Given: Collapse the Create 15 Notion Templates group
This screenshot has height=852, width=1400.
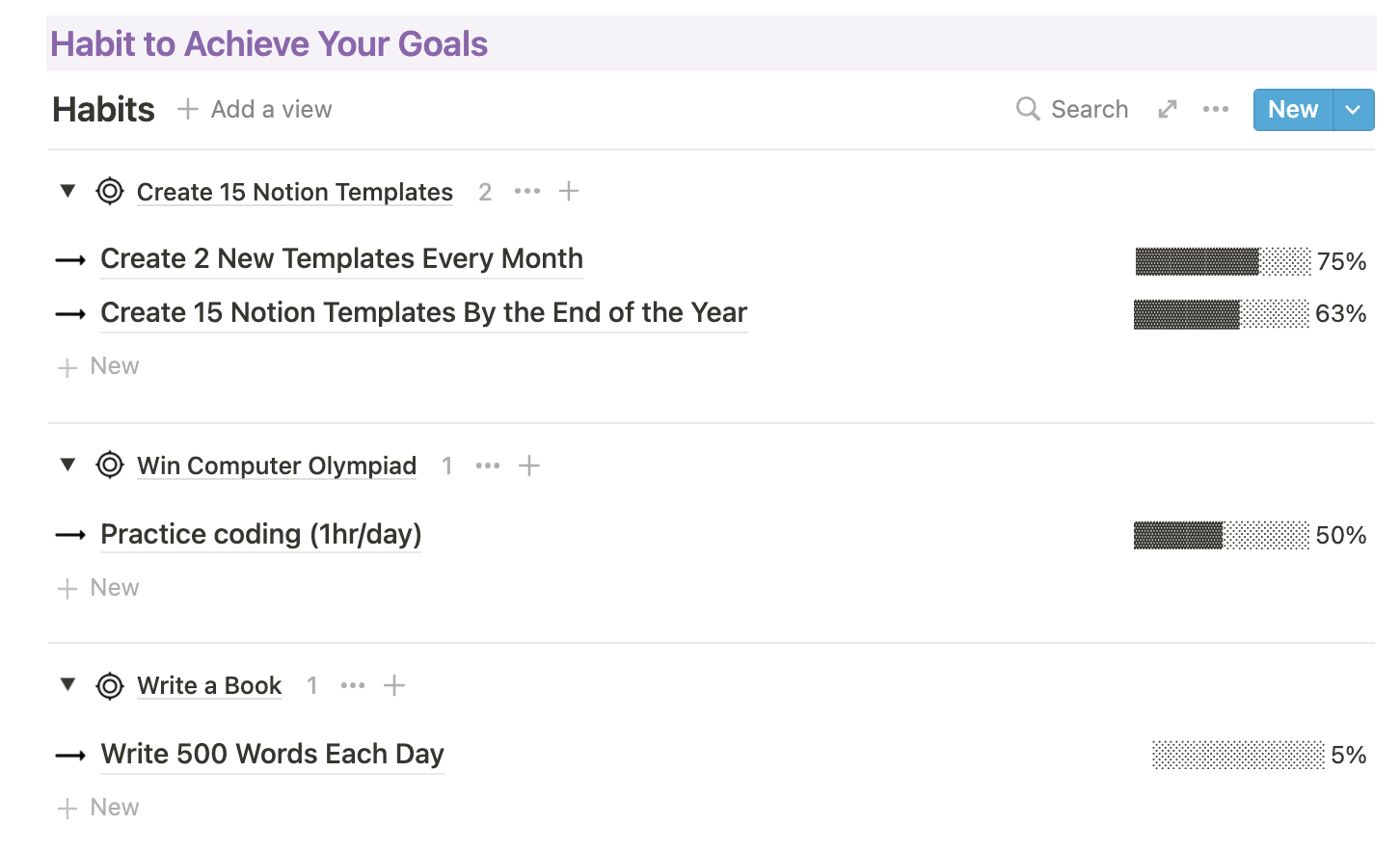Looking at the screenshot, I should coord(67,191).
